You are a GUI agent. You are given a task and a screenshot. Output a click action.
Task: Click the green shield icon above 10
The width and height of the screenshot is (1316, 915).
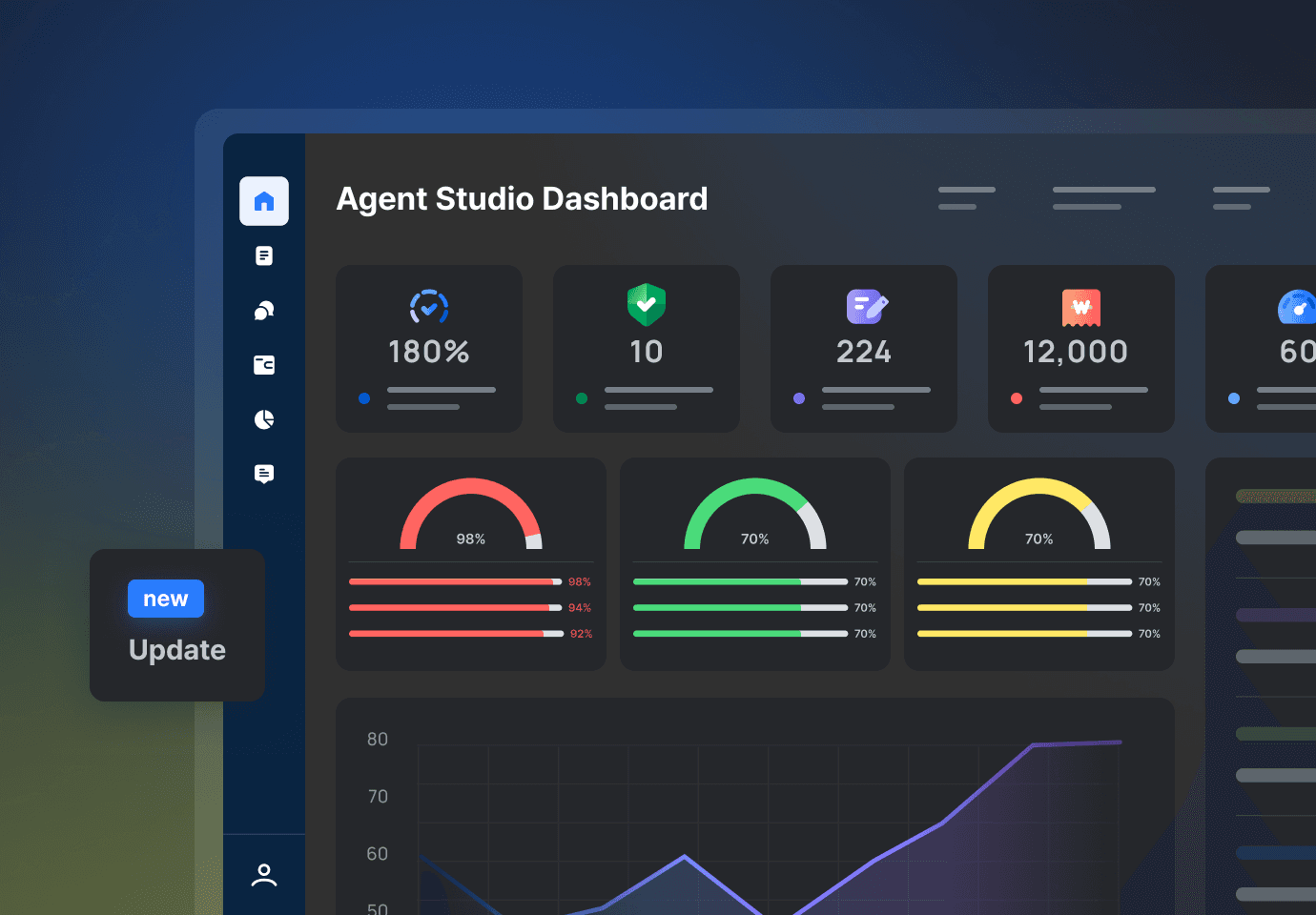tap(647, 305)
